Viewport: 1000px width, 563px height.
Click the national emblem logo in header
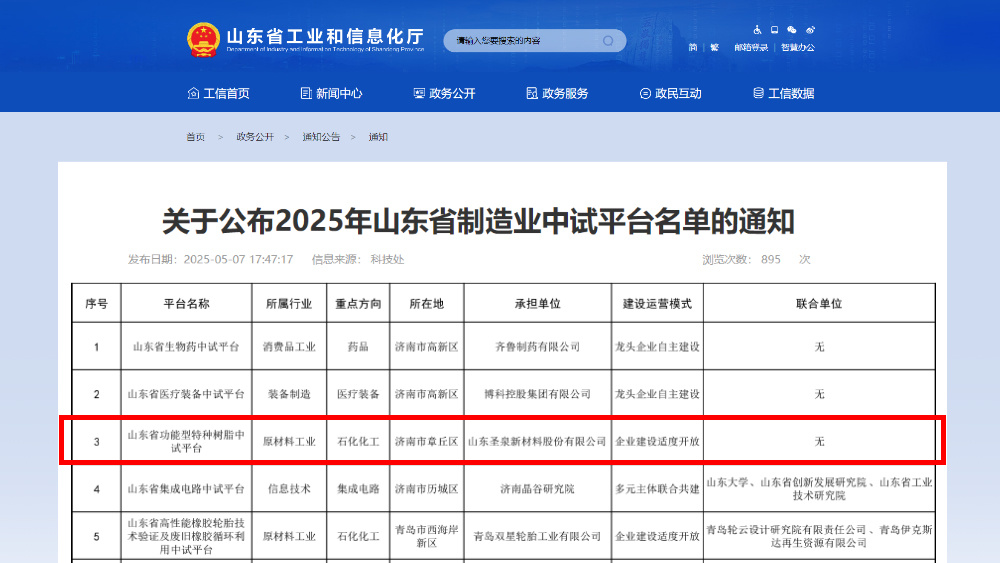203,40
